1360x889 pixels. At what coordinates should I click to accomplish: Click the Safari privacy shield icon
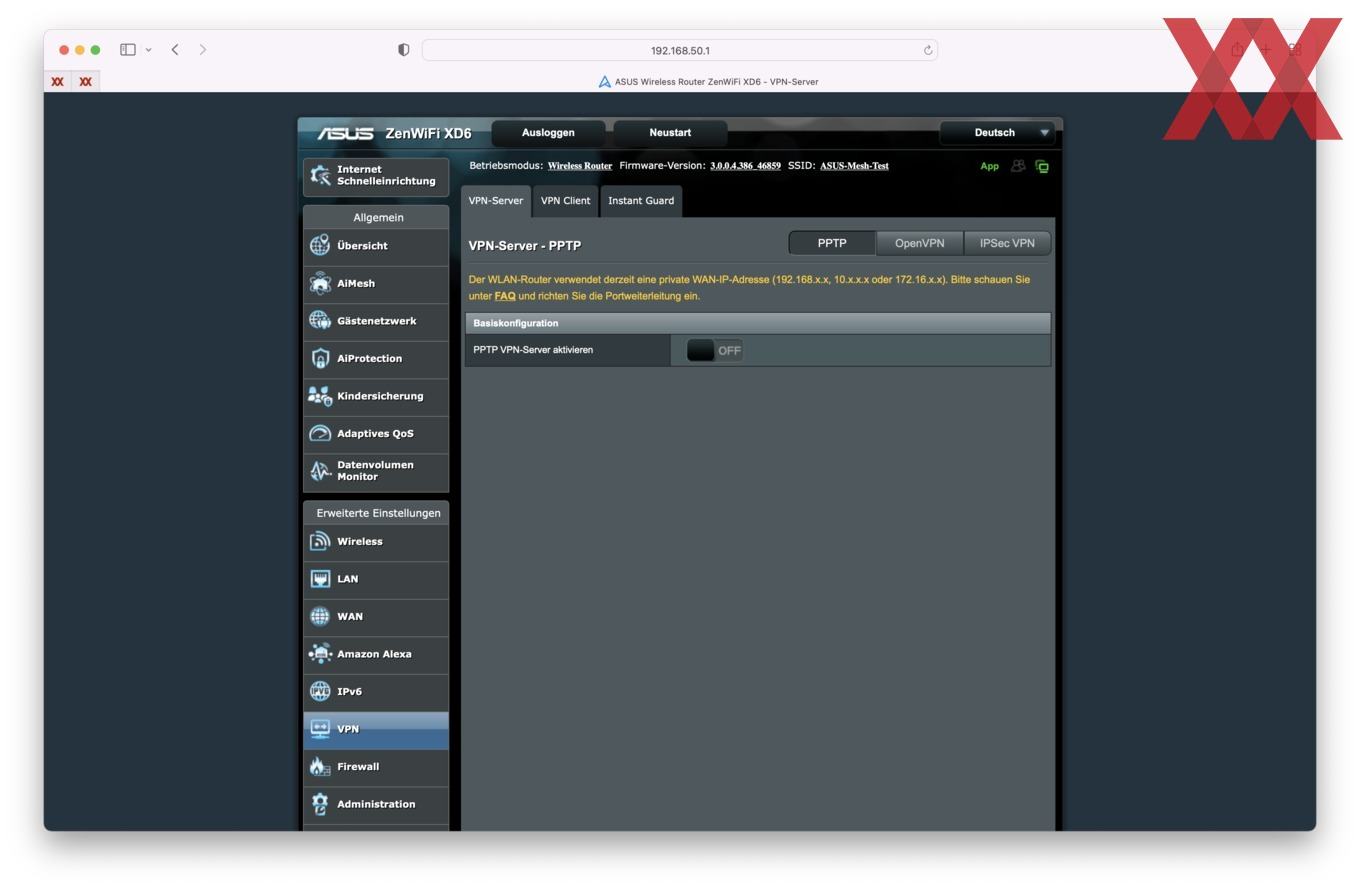404,50
